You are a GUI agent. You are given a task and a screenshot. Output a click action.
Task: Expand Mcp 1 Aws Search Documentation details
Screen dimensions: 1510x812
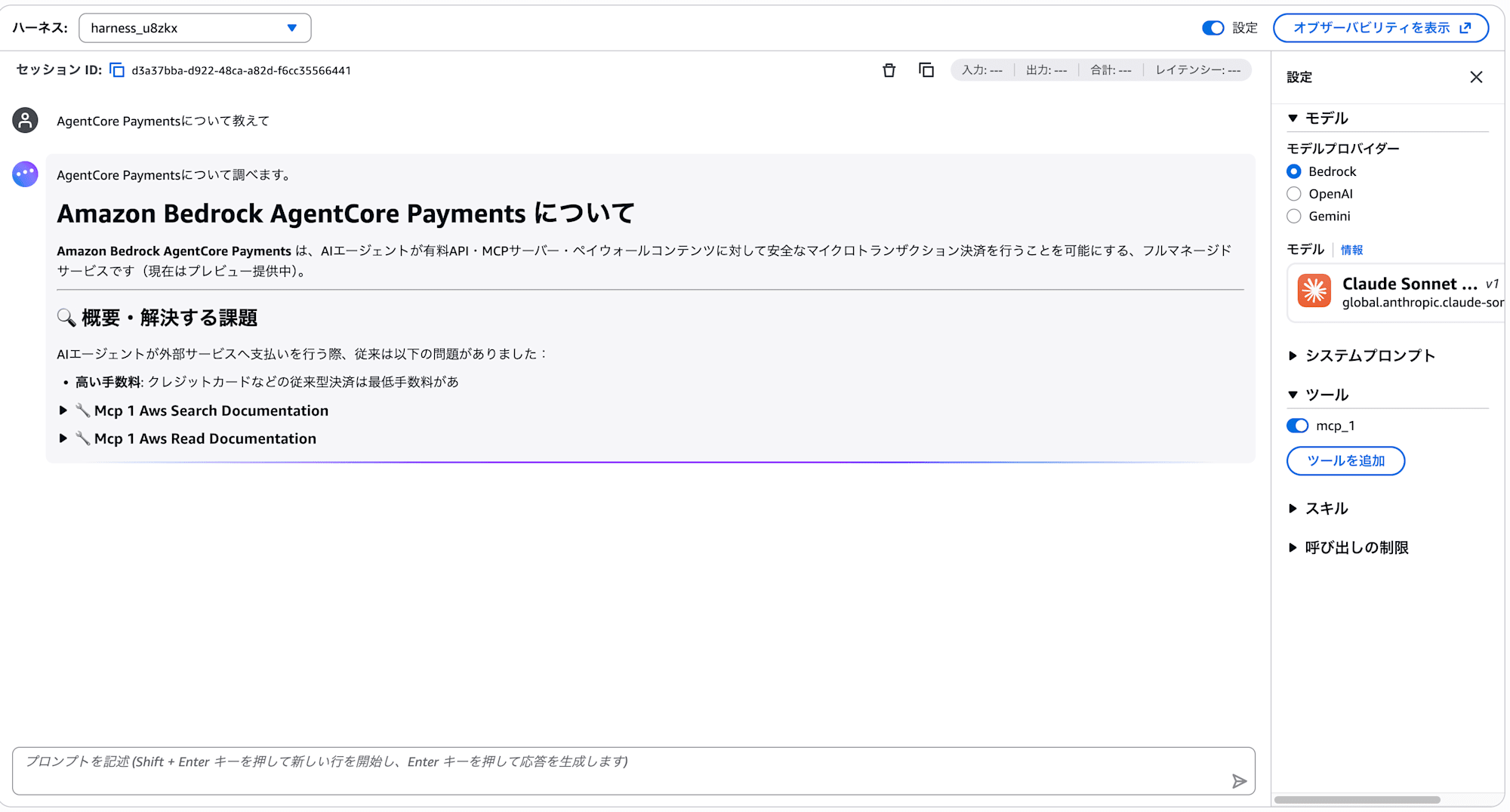[x=63, y=411]
